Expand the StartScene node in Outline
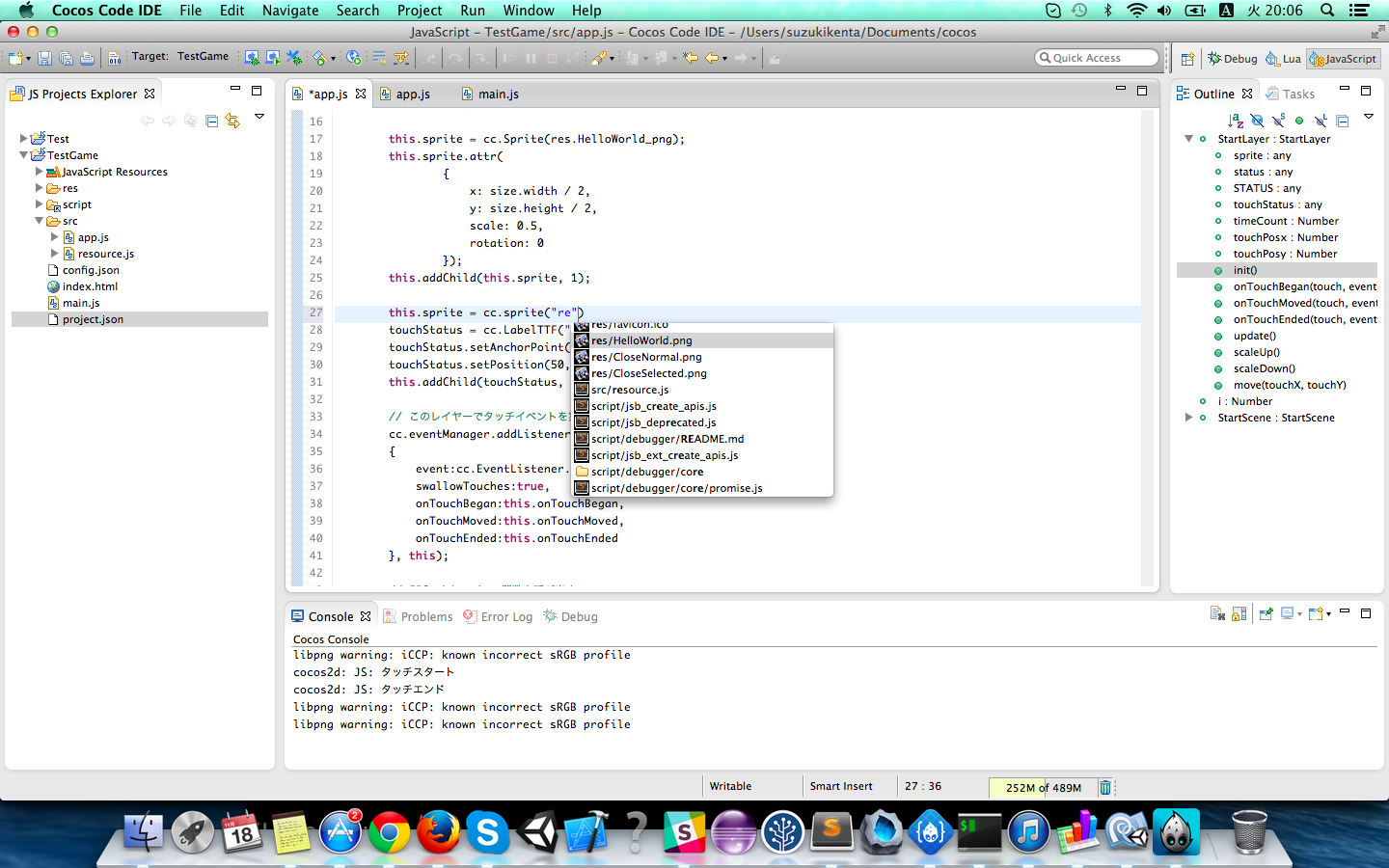Image resolution: width=1389 pixels, height=868 pixels. [1188, 418]
